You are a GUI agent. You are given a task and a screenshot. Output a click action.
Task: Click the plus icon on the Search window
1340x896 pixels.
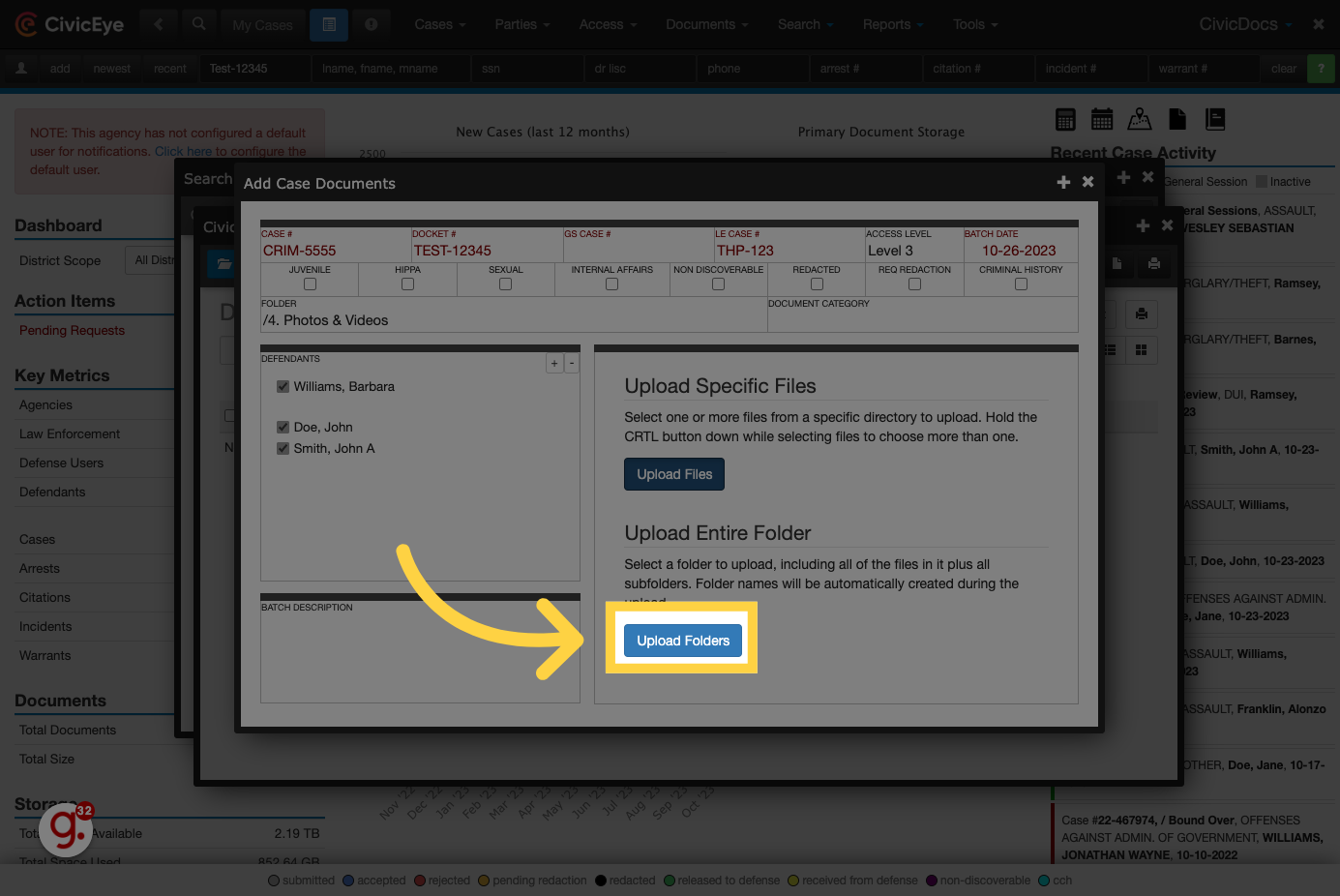click(1123, 177)
